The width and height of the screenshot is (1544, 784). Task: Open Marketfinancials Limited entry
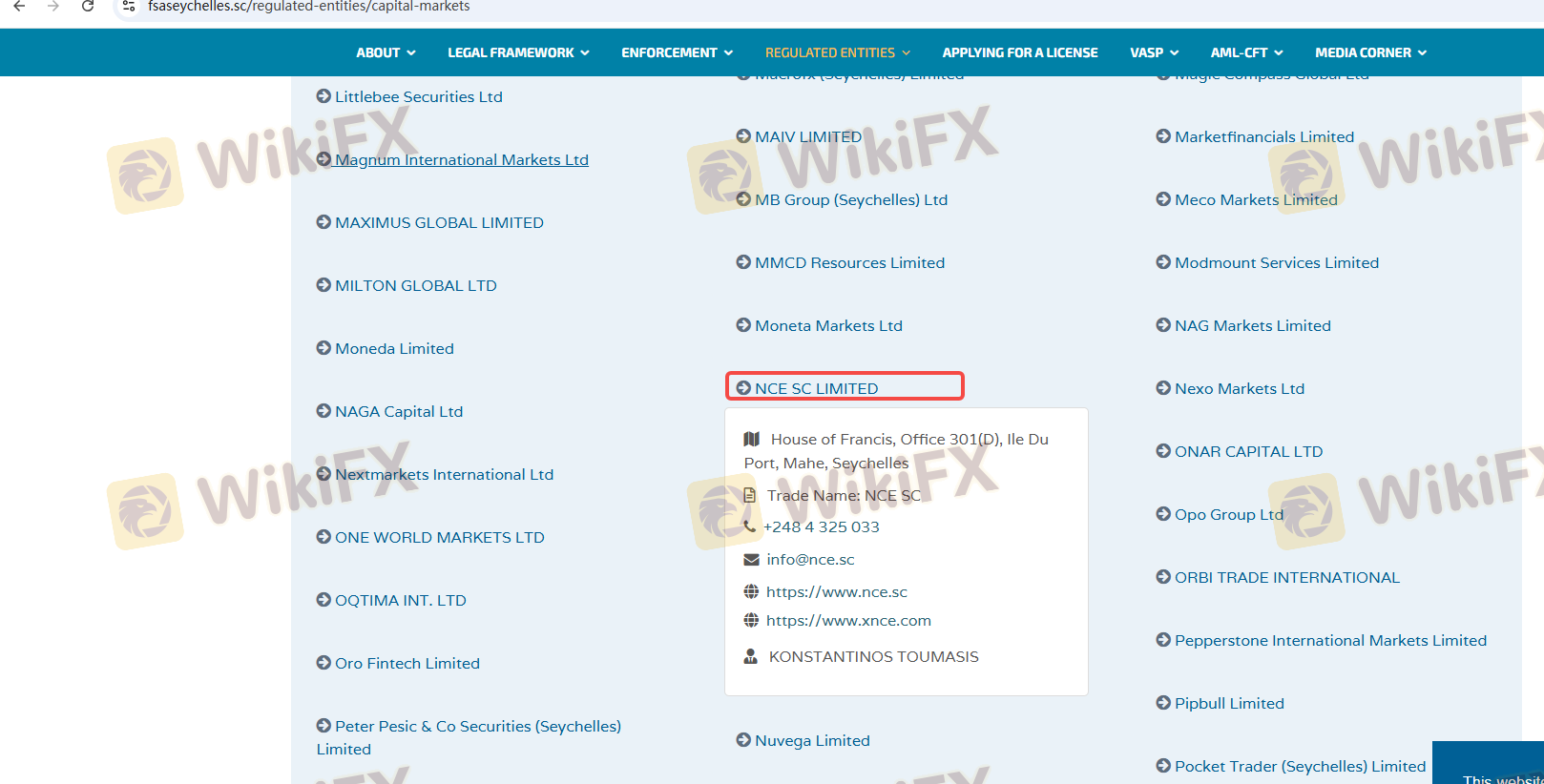pos(1264,136)
